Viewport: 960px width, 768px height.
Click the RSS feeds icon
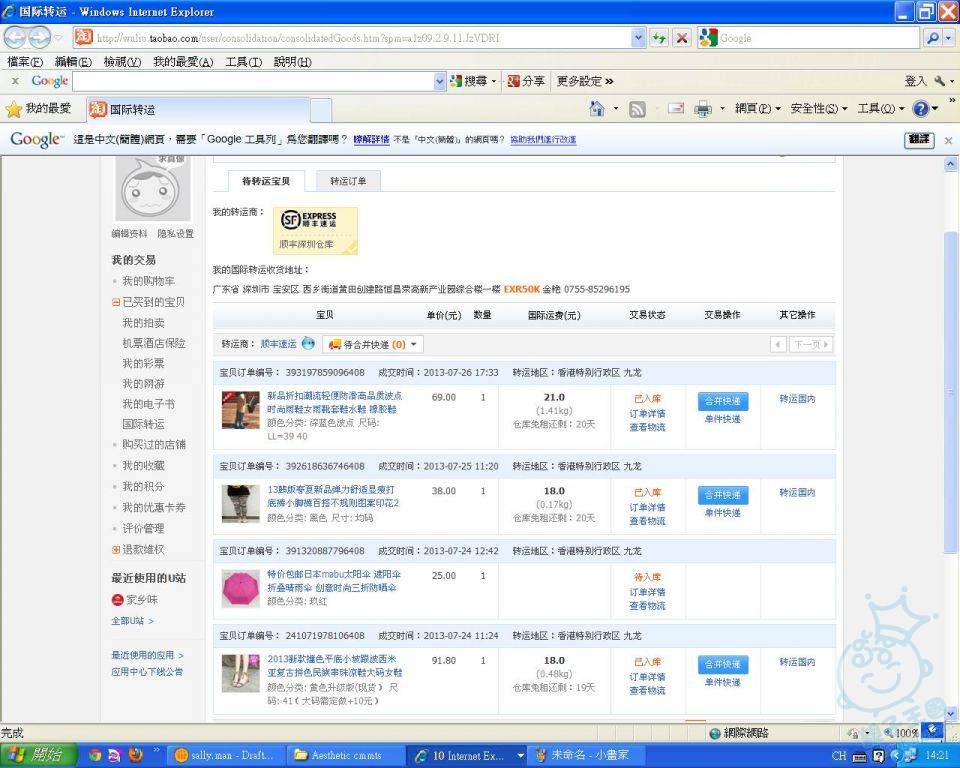637,109
